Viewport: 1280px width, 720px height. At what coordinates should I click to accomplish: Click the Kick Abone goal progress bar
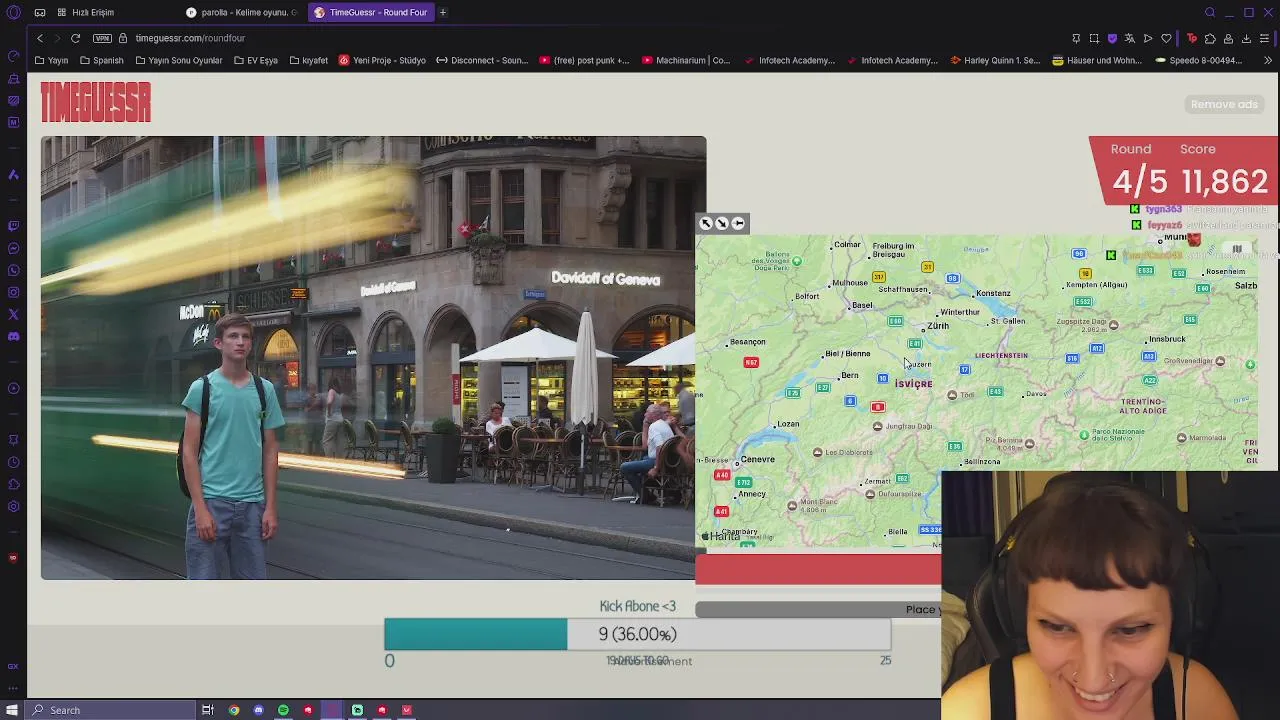click(x=637, y=634)
